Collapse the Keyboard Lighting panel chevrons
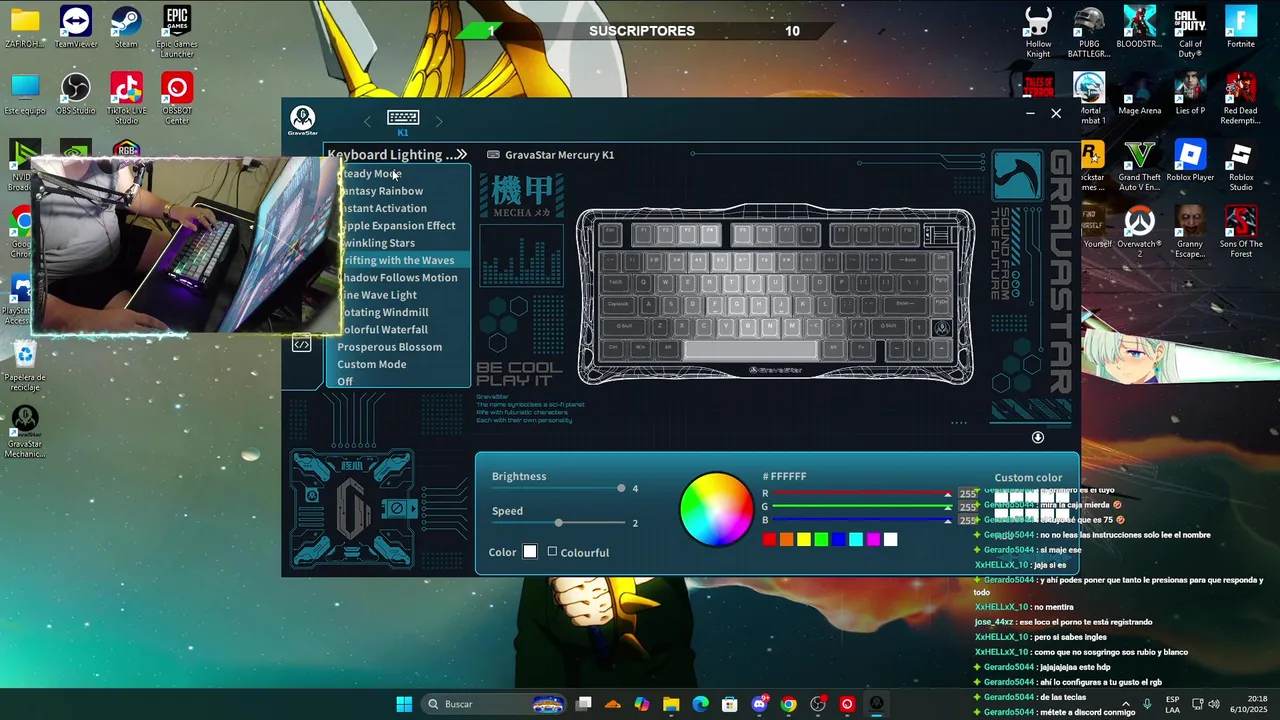Image resolution: width=1280 pixels, height=720 pixels. (x=460, y=154)
